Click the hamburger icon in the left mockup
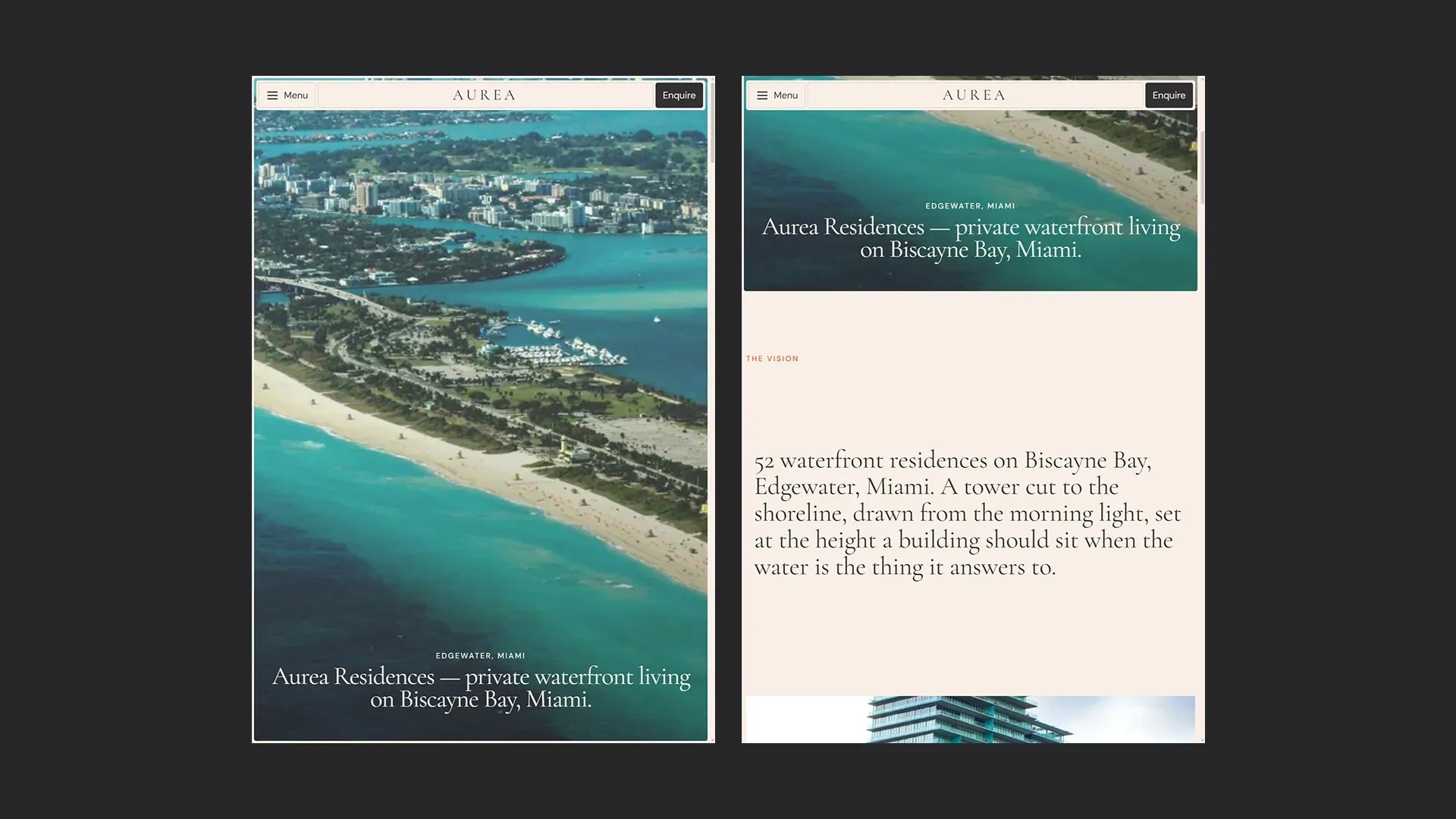 (x=272, y=96)
